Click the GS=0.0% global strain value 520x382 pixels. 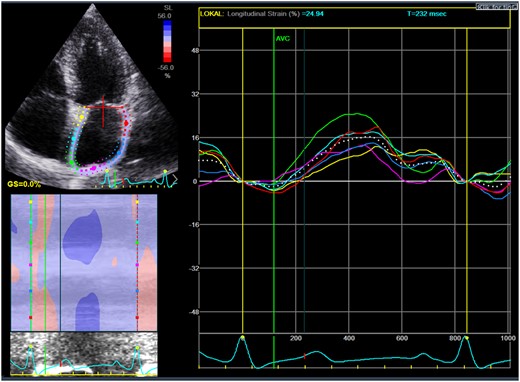24,184
